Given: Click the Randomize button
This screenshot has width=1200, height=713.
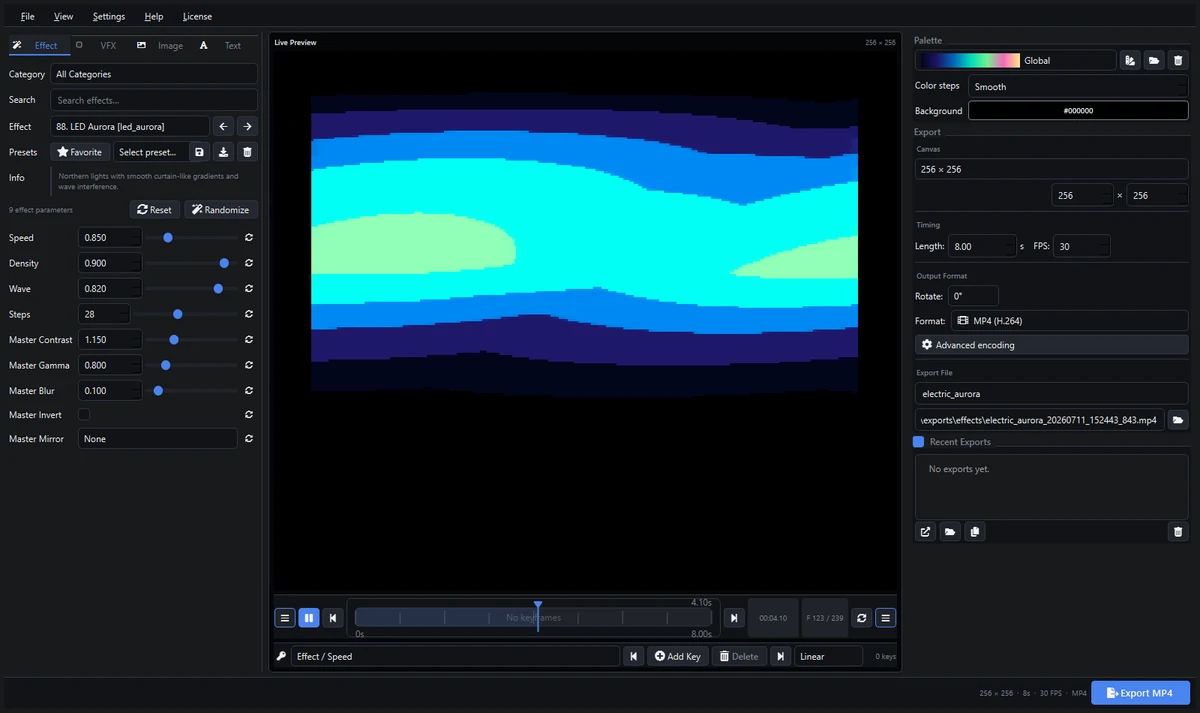Looking at the screenshot, I should coord(220,210).
